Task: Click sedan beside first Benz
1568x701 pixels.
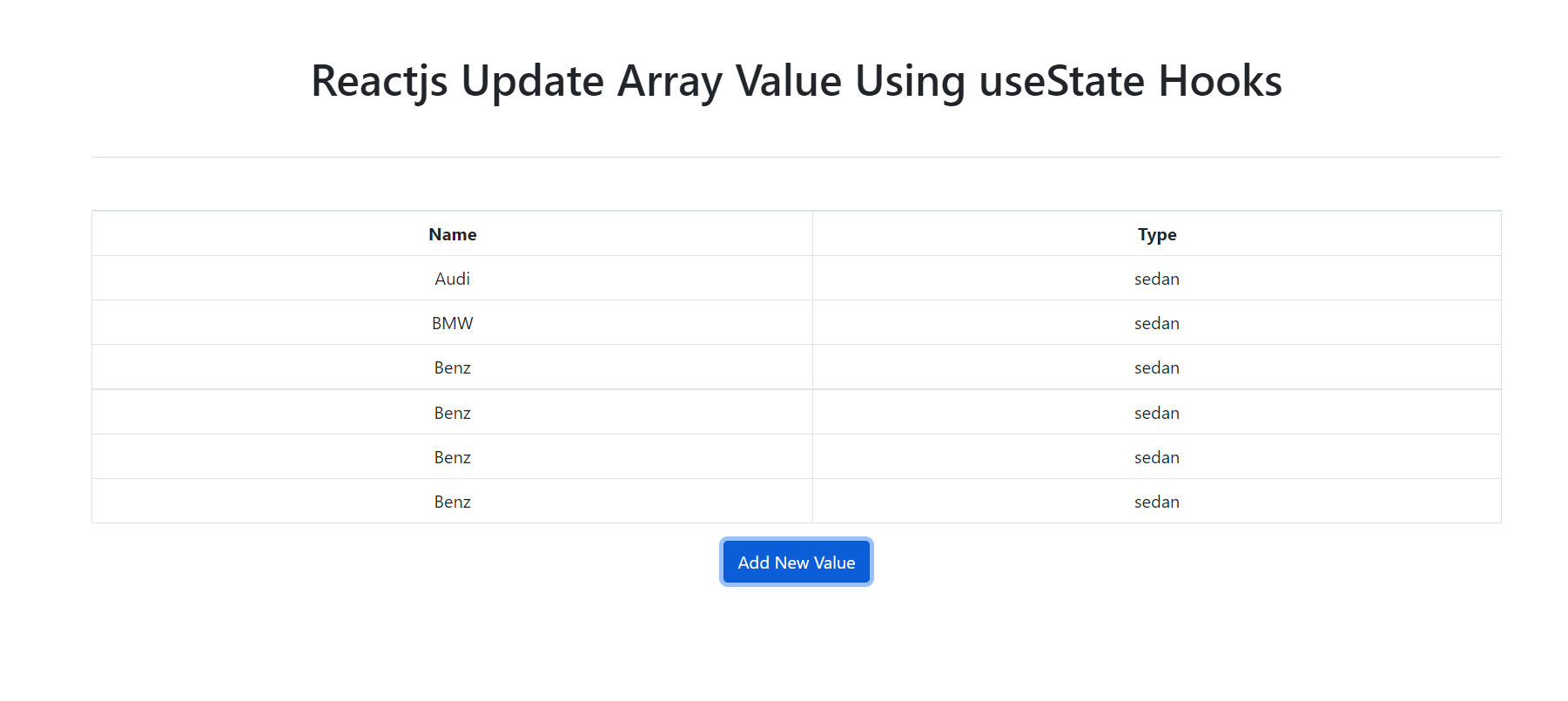Action: coord(1158,367)
